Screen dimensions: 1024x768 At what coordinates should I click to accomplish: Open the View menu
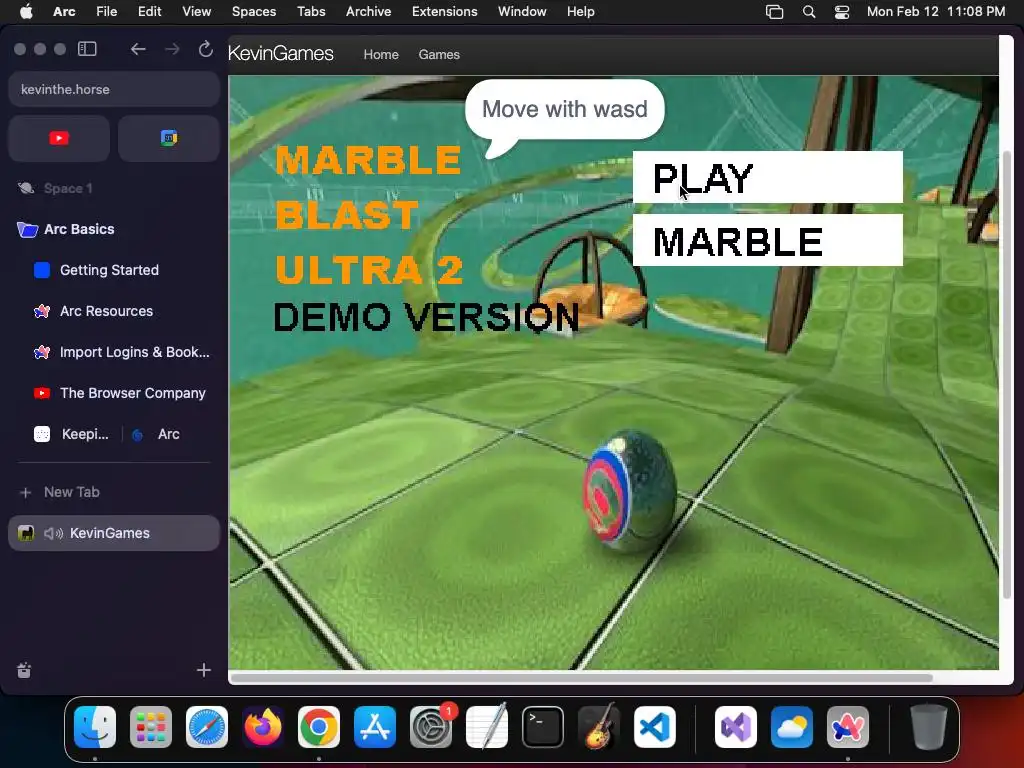pyautogui.click(x=197, y=12)
